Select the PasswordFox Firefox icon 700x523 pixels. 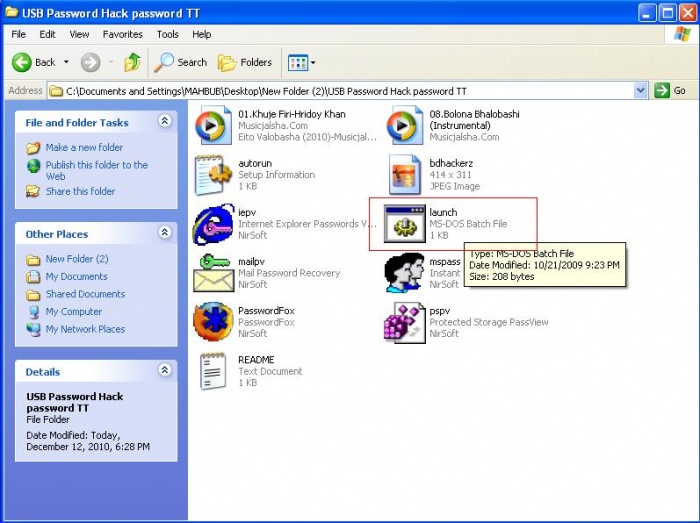(213, 322)
